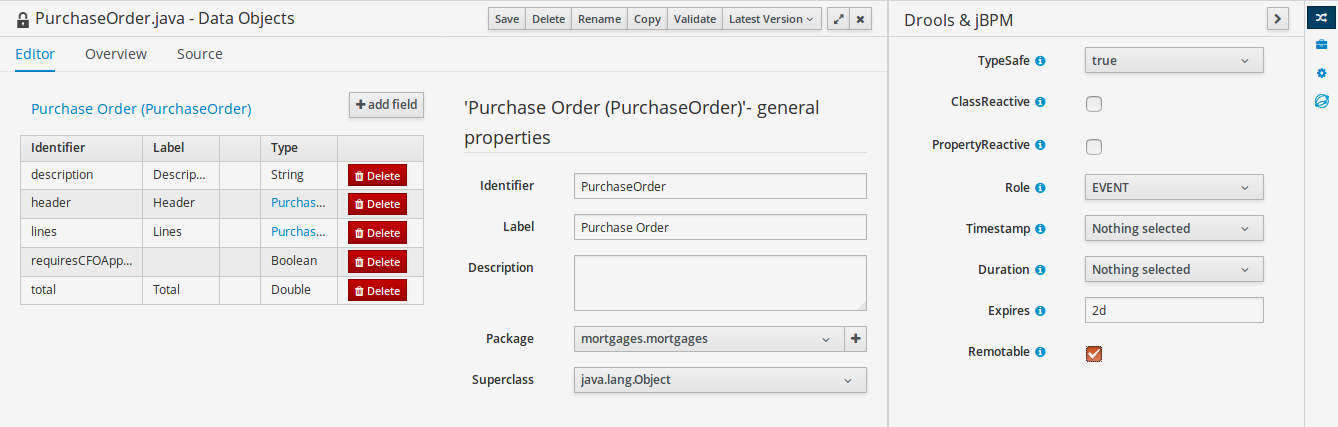The width and height of the screenshot is (1338, 427).
Task: Click the Expires info icon
Action: point(1040,311)
